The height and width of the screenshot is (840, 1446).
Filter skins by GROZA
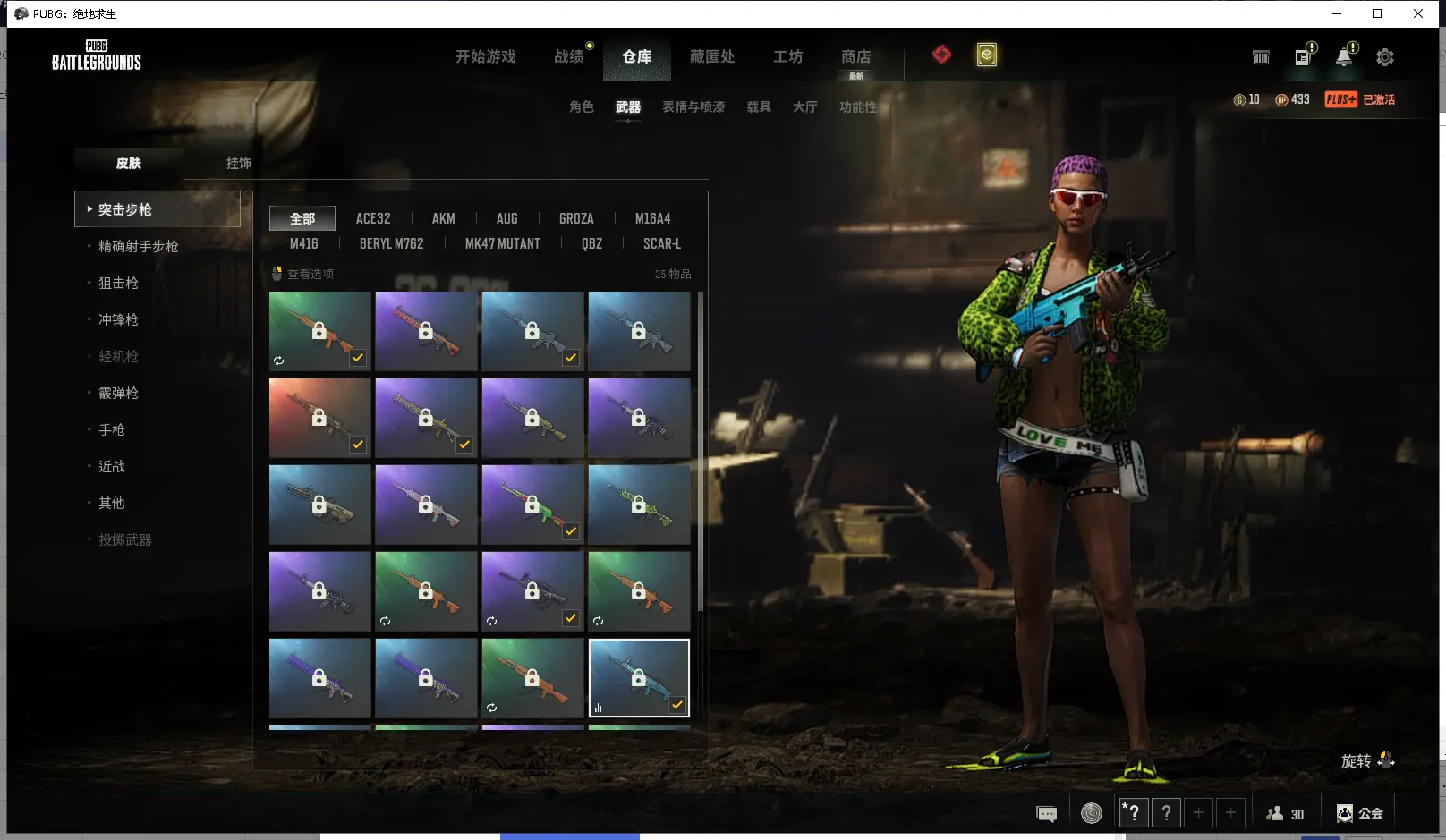(x=576, y=218)
